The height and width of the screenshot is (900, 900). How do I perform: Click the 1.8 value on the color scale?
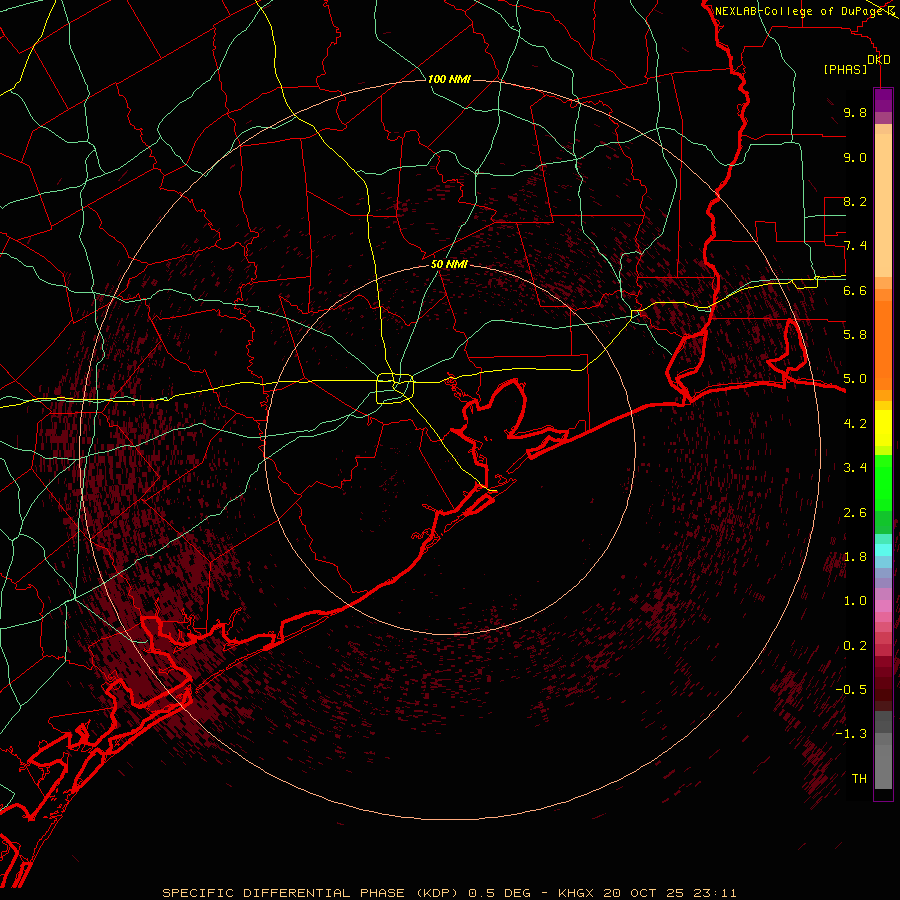click(x=855, y=557)
